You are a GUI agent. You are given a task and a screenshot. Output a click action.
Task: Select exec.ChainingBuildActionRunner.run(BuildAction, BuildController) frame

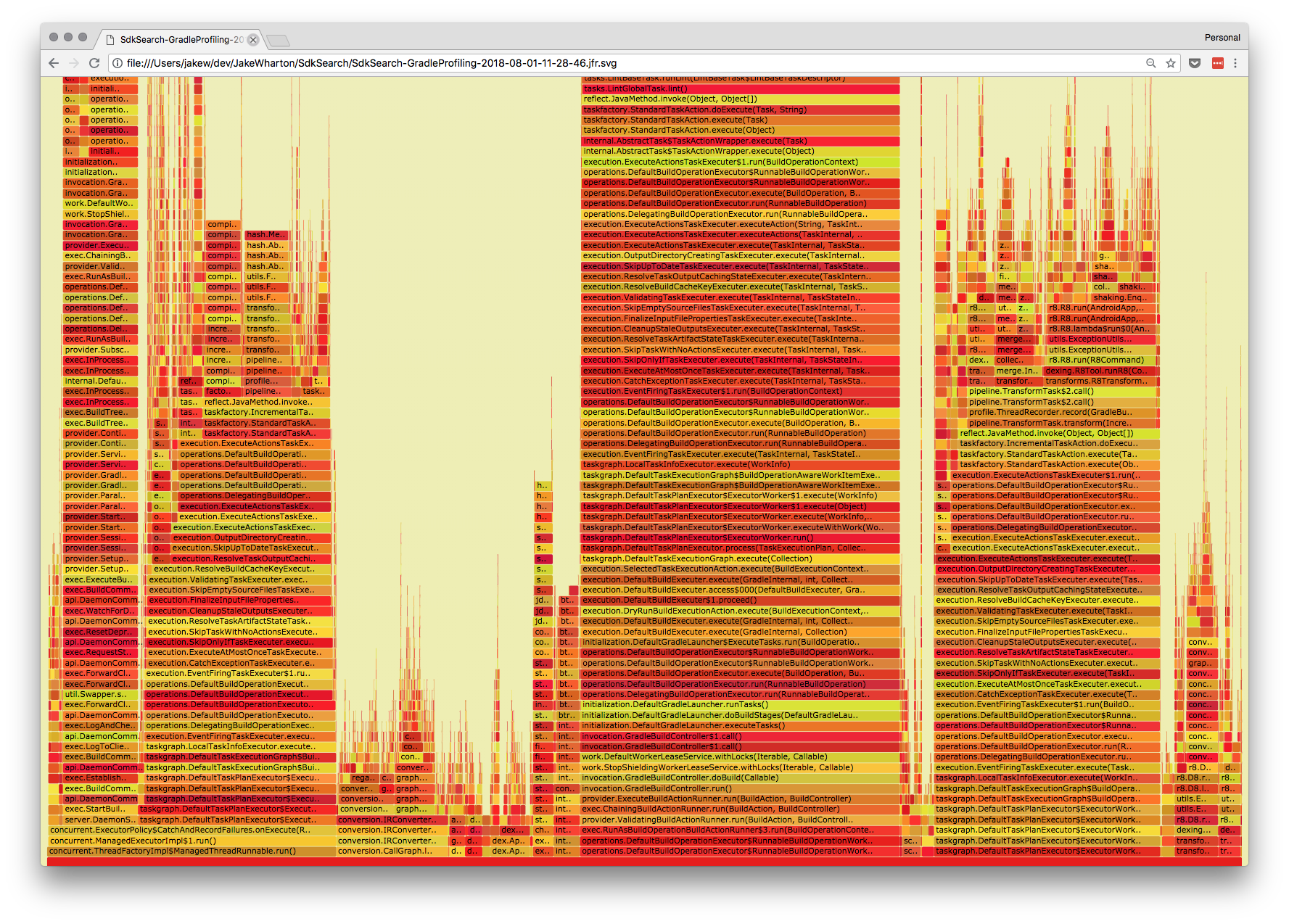coord(741,809)
